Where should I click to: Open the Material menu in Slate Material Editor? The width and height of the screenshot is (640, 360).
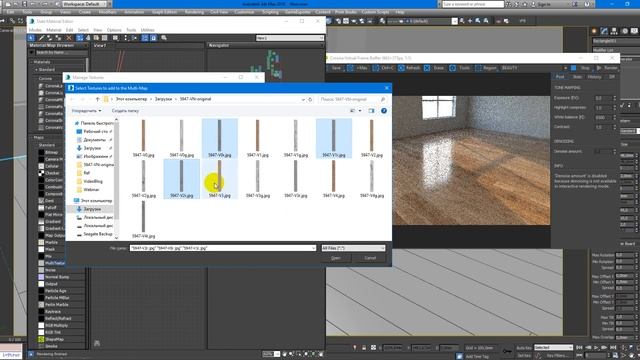click(53, 30)
